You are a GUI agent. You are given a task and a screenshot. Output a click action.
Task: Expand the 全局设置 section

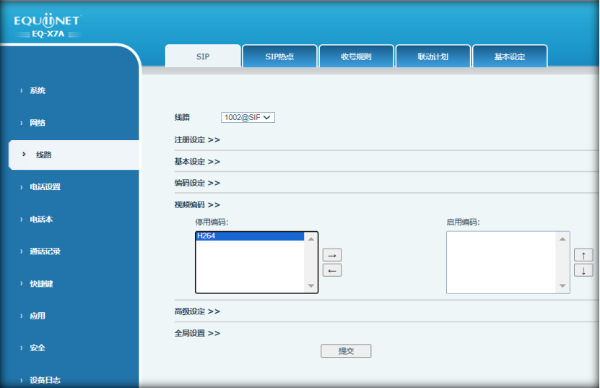197,333
